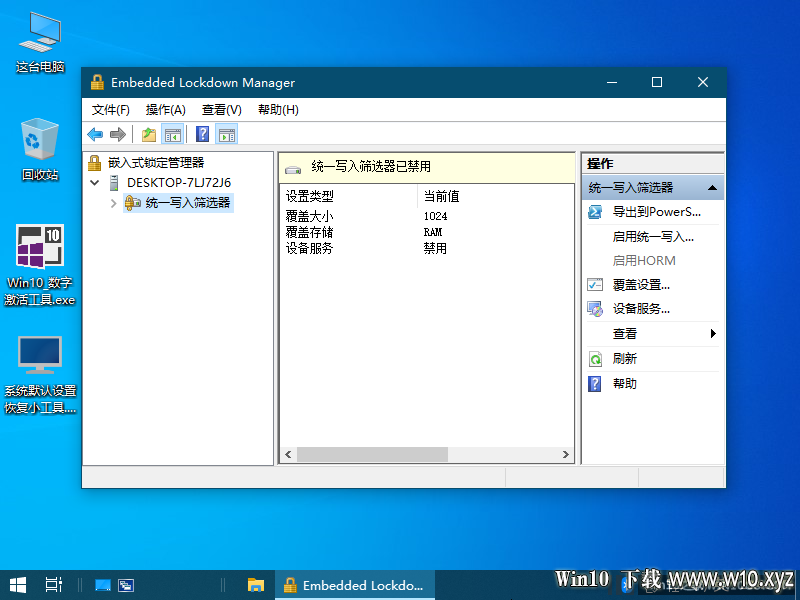Click the 设置类型 column header
The width and height of the screenshot is (800, 600).
click(348, 196)
